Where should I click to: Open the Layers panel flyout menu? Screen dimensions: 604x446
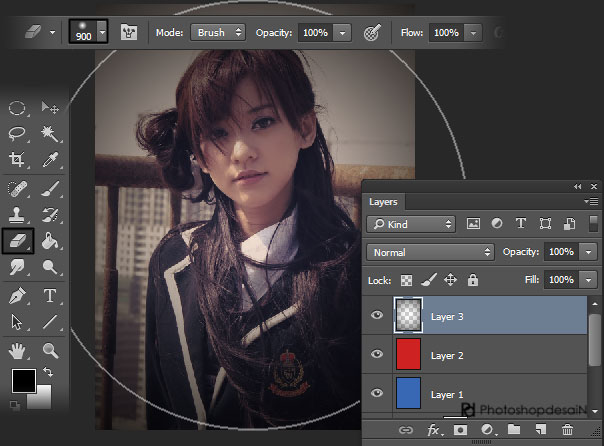click(x=592, y=201)
